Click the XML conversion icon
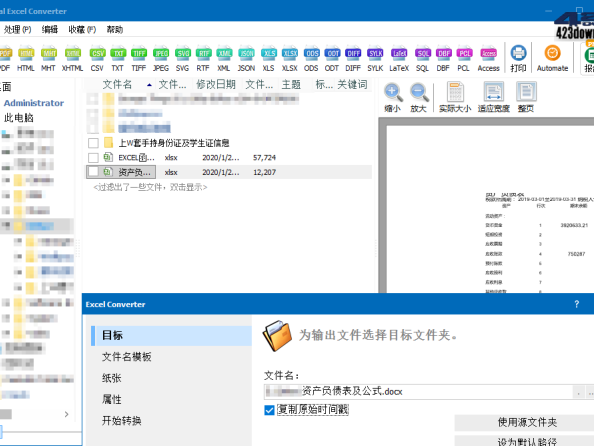The image size is (594, 446). [x=224, y=58]
